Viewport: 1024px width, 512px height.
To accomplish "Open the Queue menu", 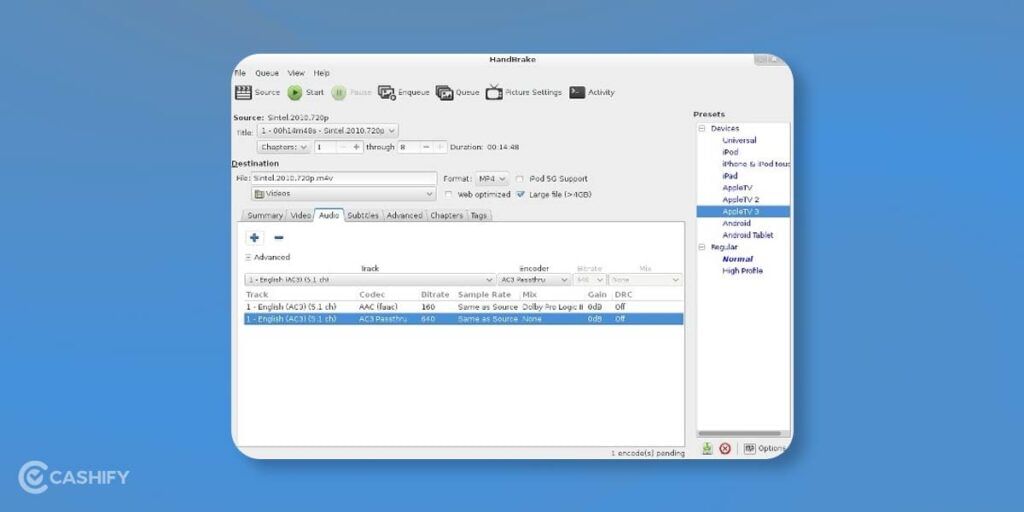I will 266,73.
